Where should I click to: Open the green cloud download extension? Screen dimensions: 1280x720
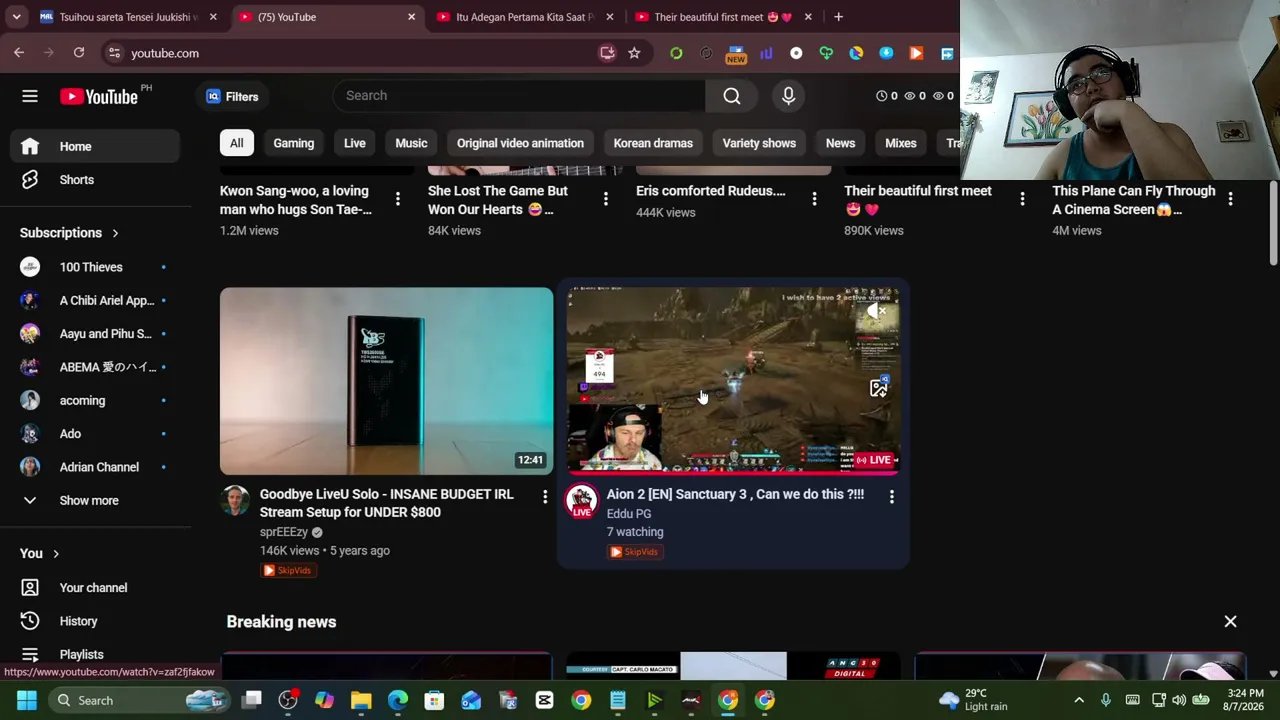(826, 53)
